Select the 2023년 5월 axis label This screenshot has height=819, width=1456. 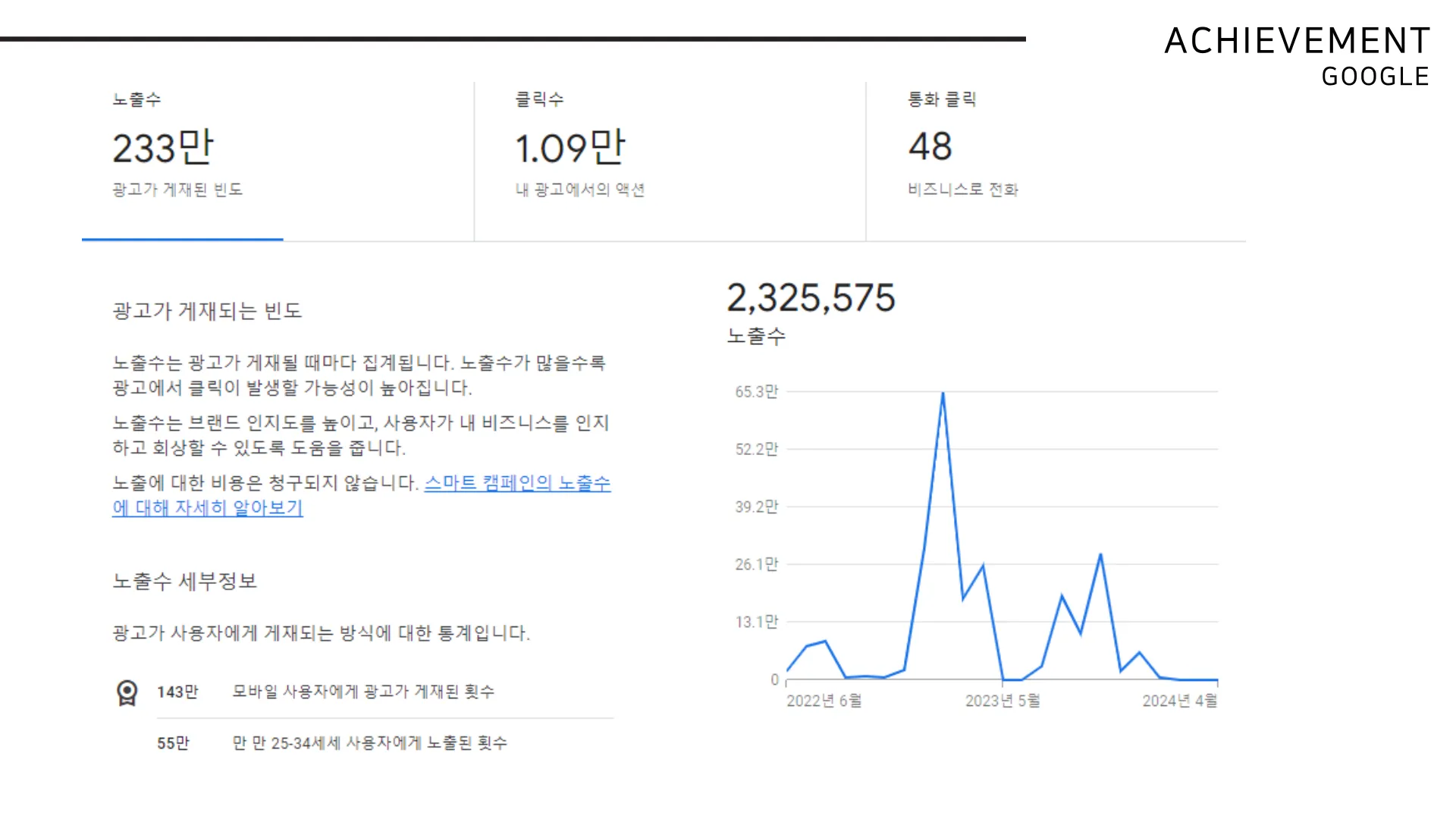(x=1004, y=701)
